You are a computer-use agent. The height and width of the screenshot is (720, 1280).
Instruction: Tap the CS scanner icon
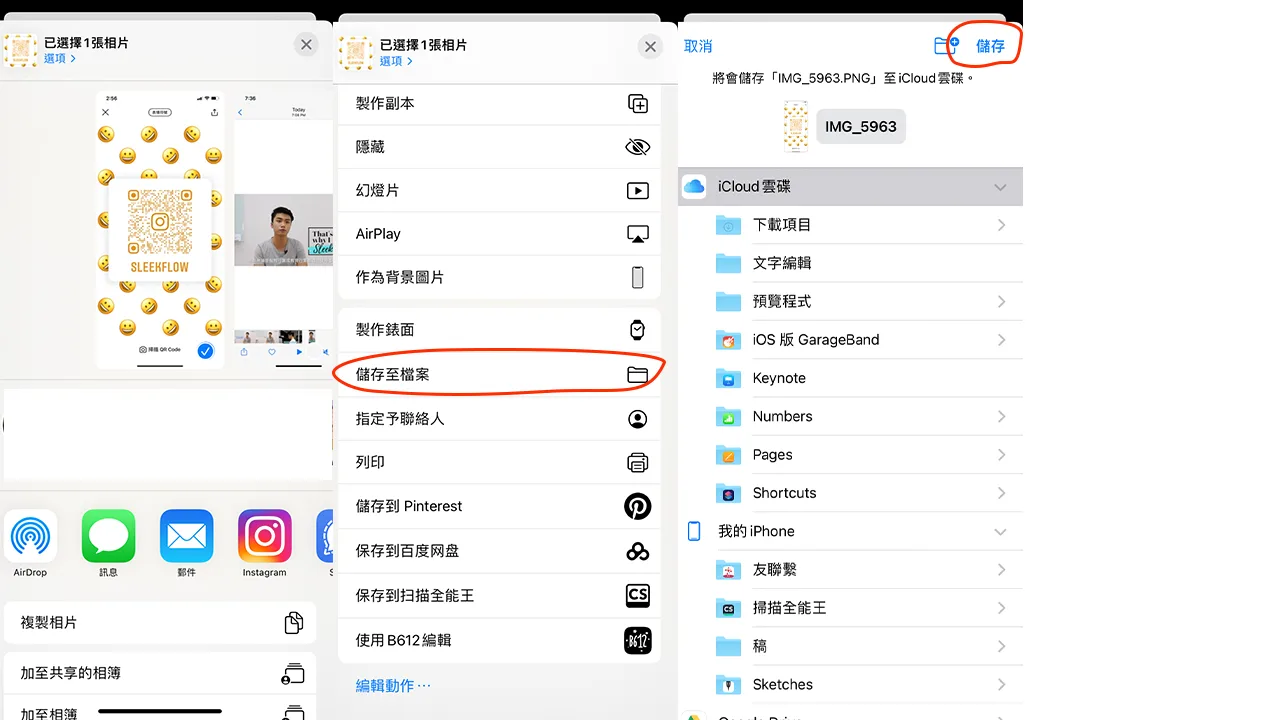[637, 595]
